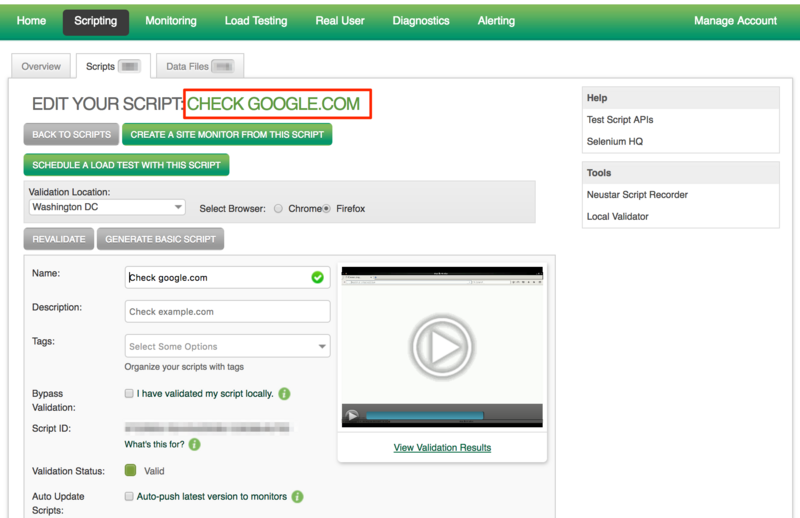Click Revalidate button
This screenshot has width=800, height=518.
pyautogui.click(x=59, y=239)
